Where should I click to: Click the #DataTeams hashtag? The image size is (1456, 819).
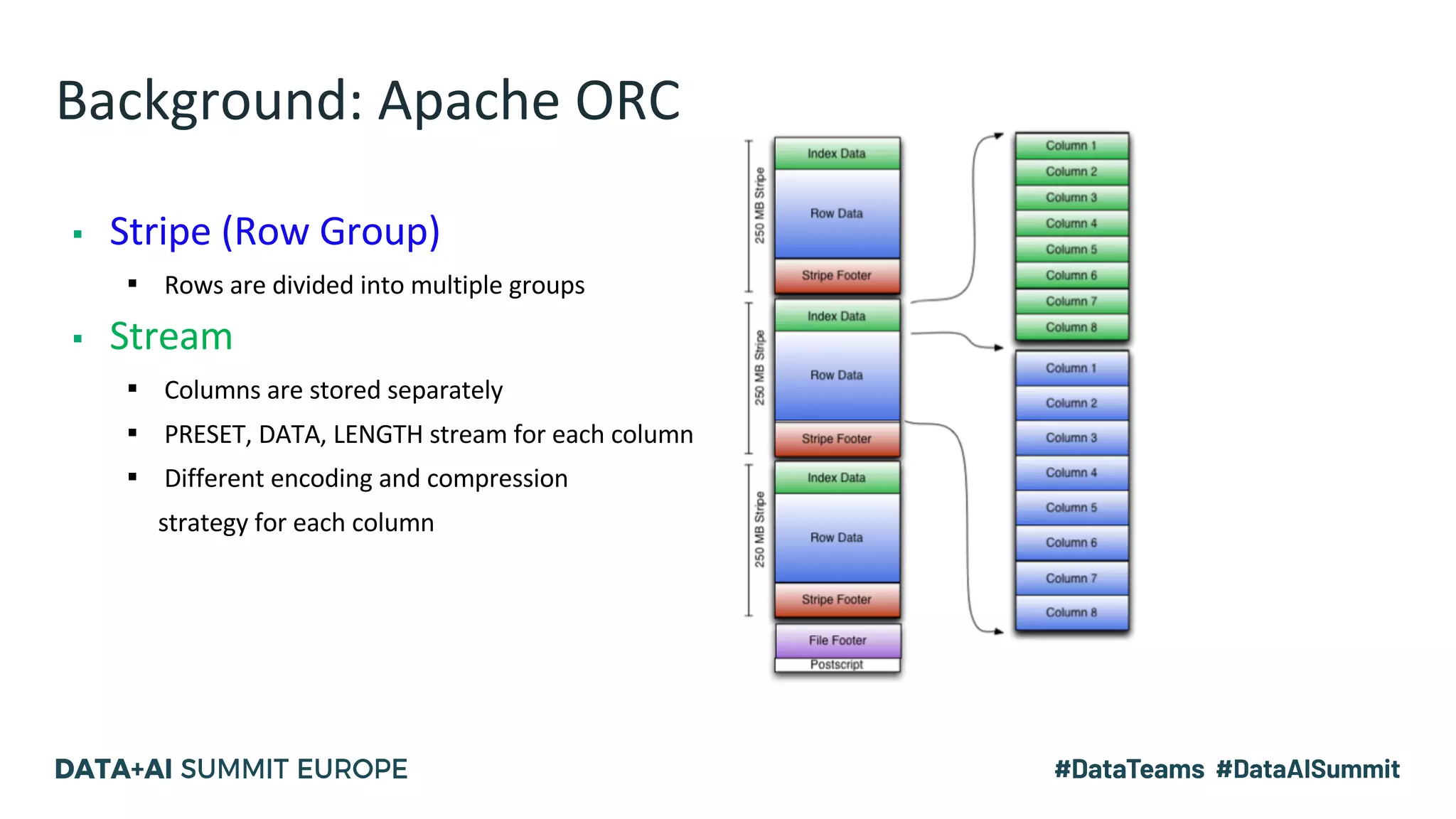click(x=1129, y=769)
